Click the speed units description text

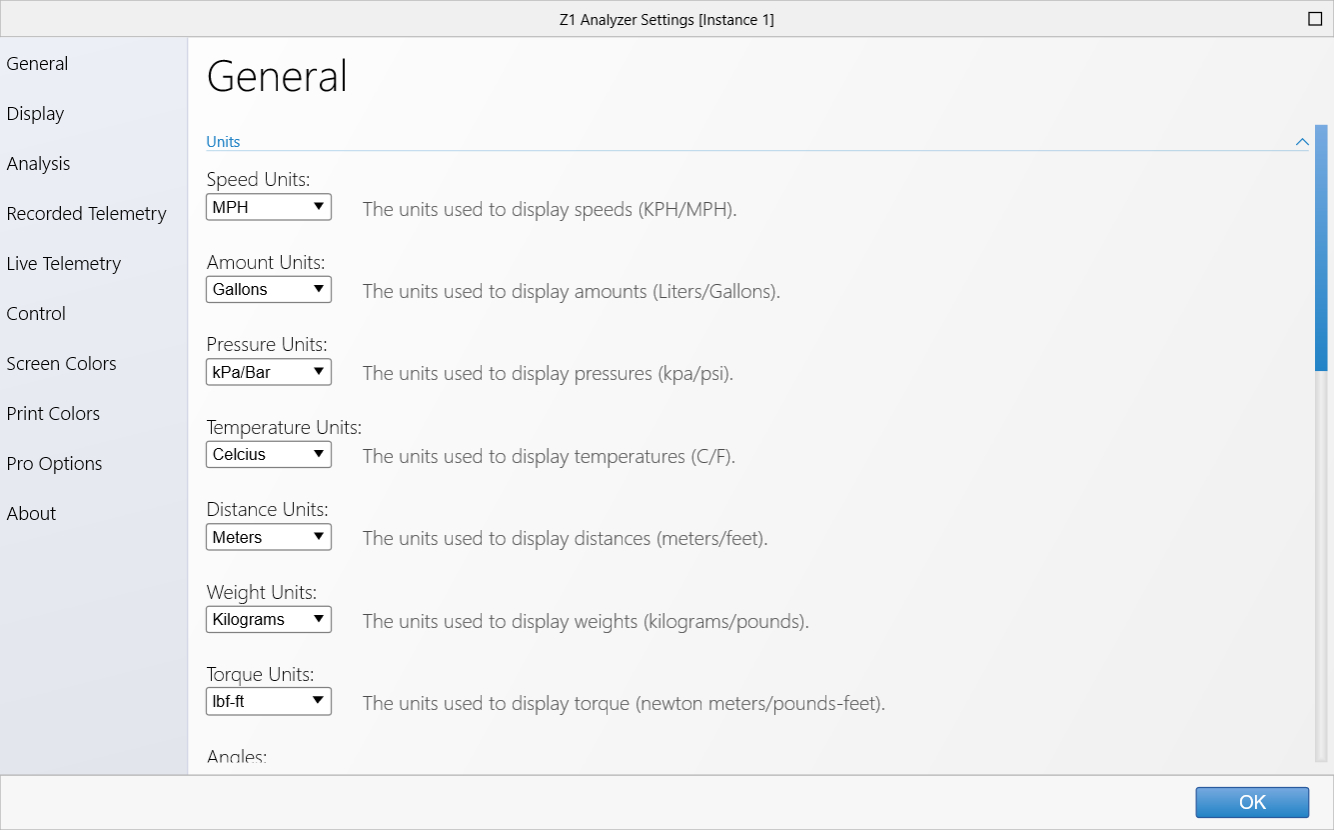click(x=549, y=209)
